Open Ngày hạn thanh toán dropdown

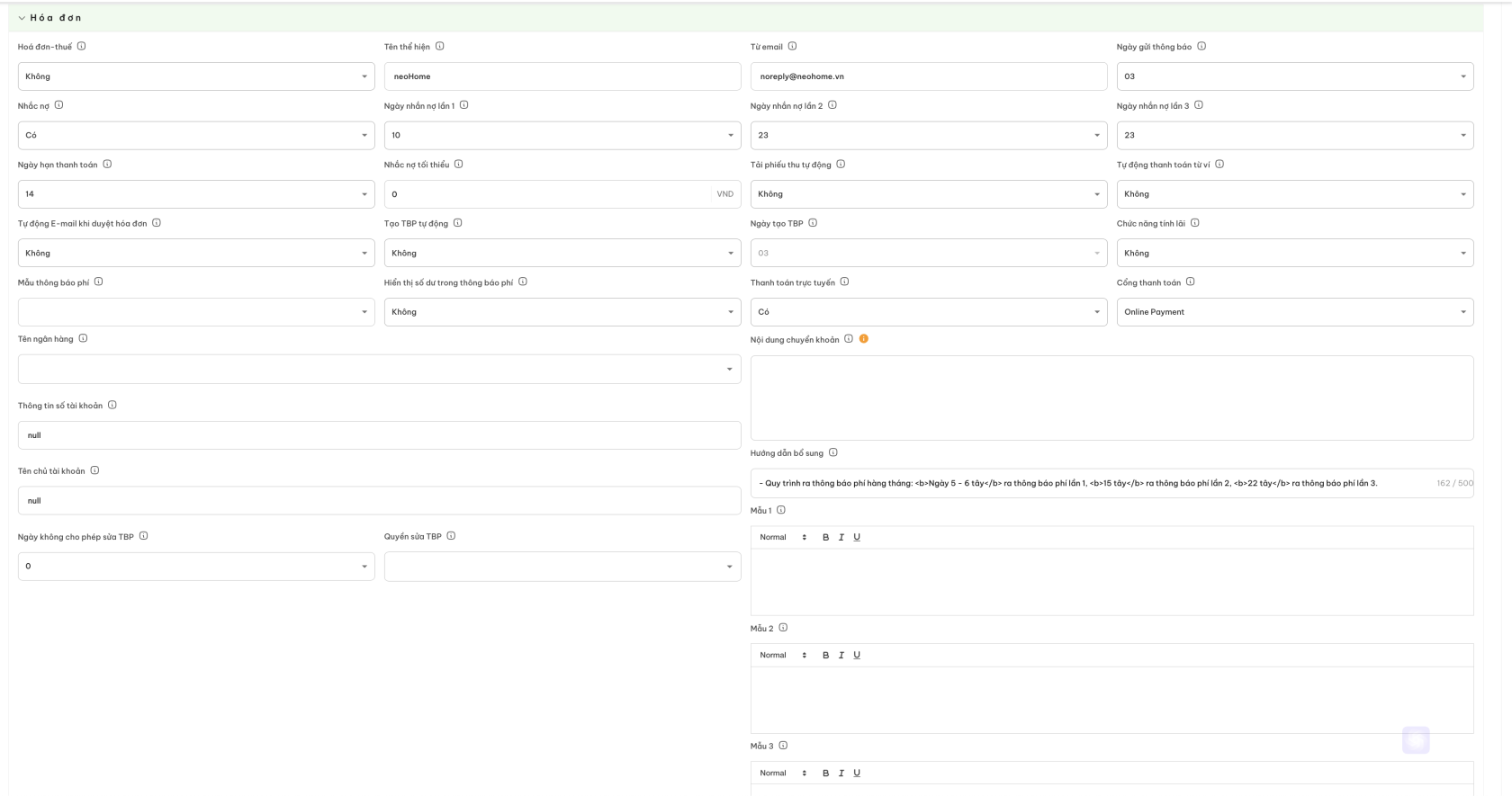click(x=196, y=194)
